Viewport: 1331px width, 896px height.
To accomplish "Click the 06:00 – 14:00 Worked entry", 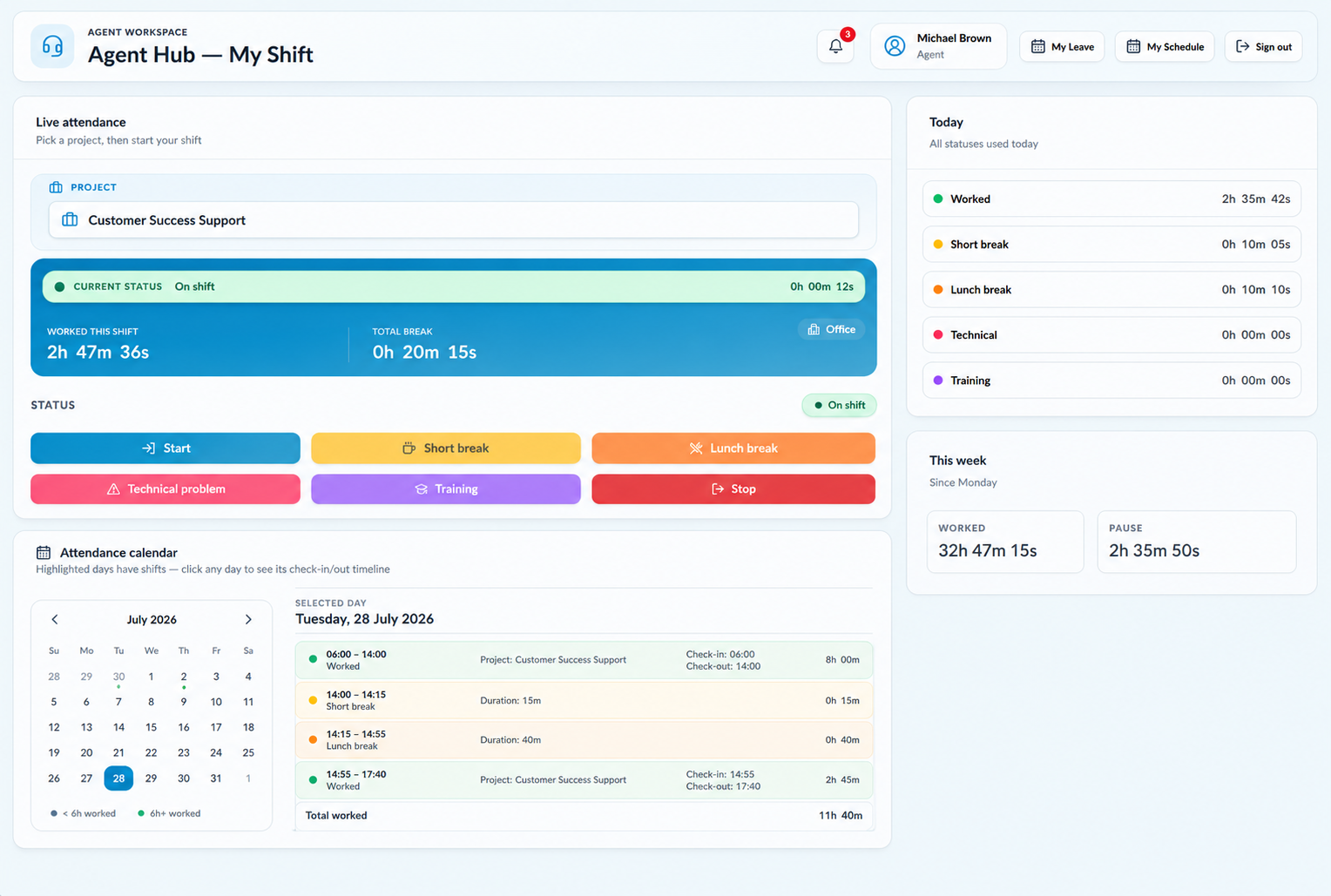I will pyautogui.click(x=584, y=660).
